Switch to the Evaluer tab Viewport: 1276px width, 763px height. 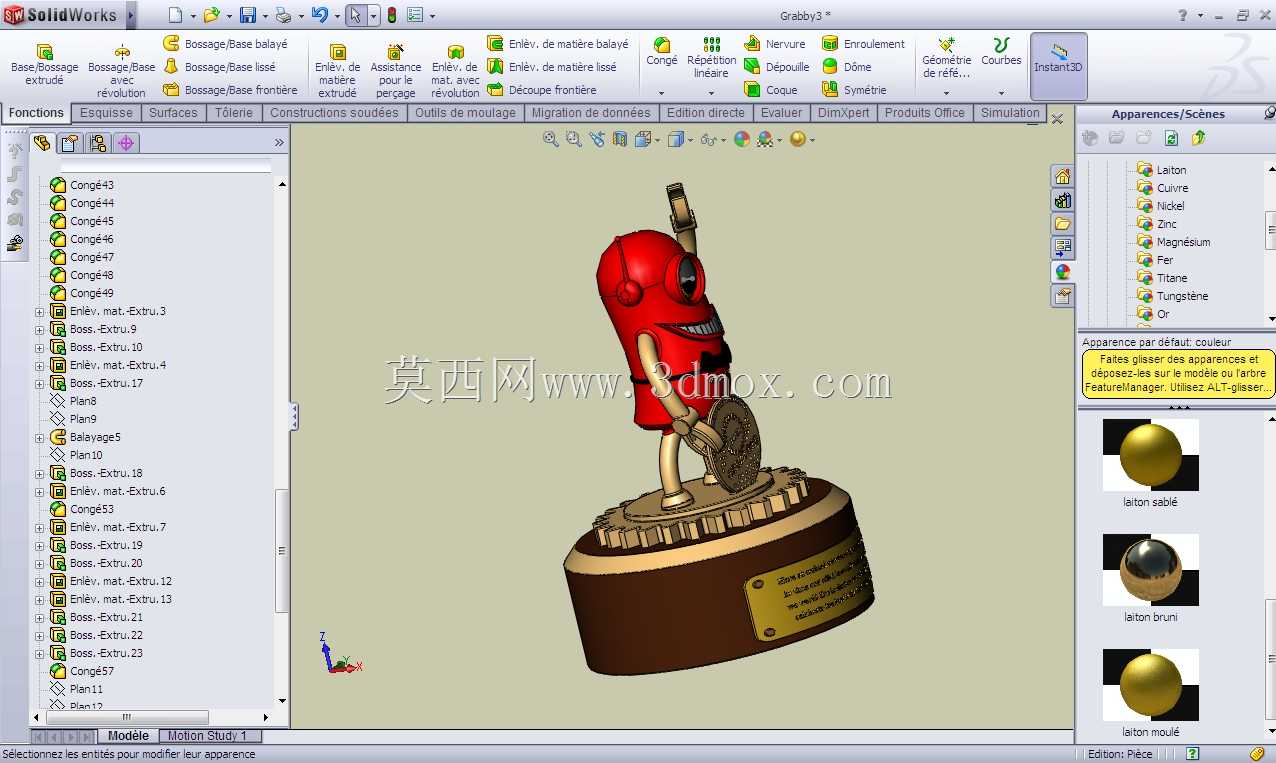tap(781, 113)
